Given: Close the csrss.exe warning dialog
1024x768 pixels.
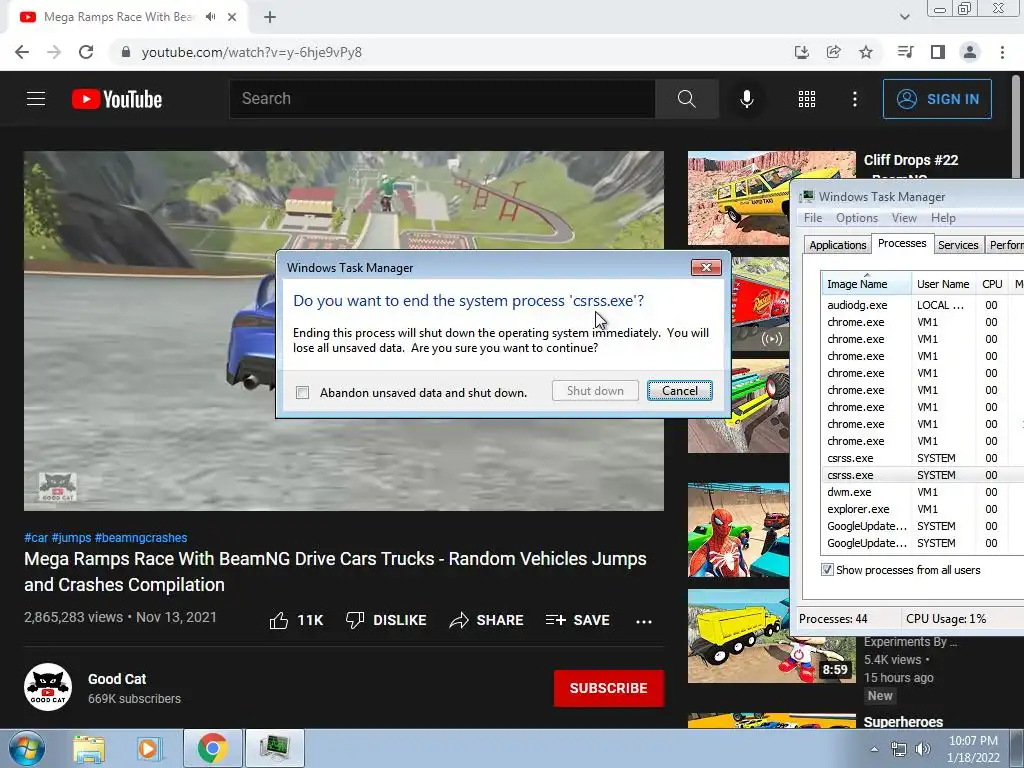Looking at the screenshot, I should pos(706,267).
